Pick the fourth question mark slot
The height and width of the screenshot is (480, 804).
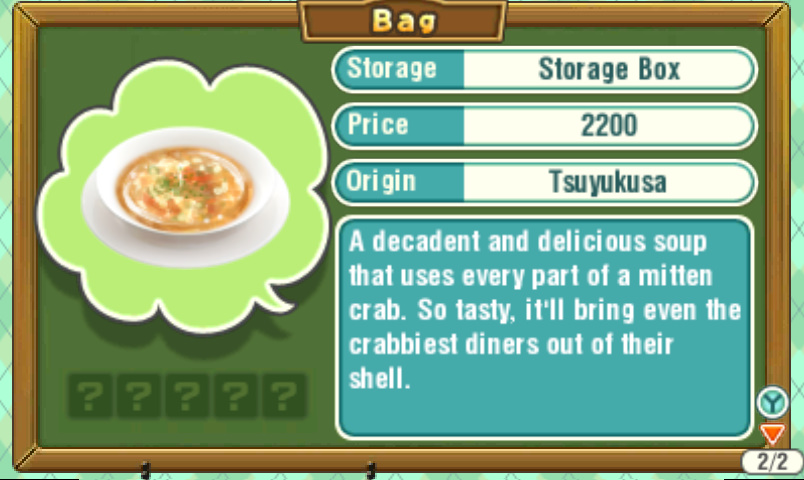point(236,395)
